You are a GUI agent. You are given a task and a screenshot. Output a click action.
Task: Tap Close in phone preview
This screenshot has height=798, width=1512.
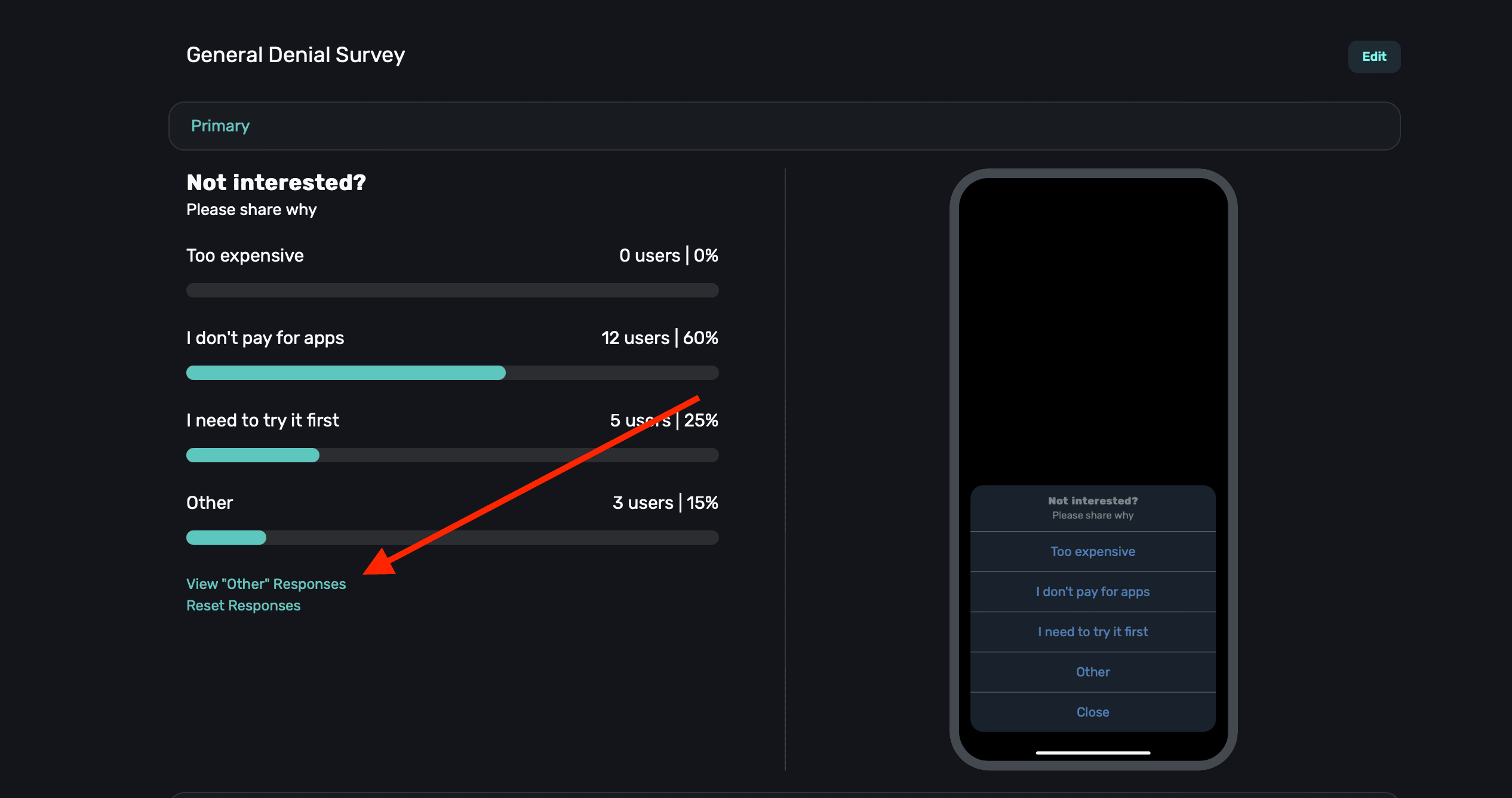(x=1092, y=711)
